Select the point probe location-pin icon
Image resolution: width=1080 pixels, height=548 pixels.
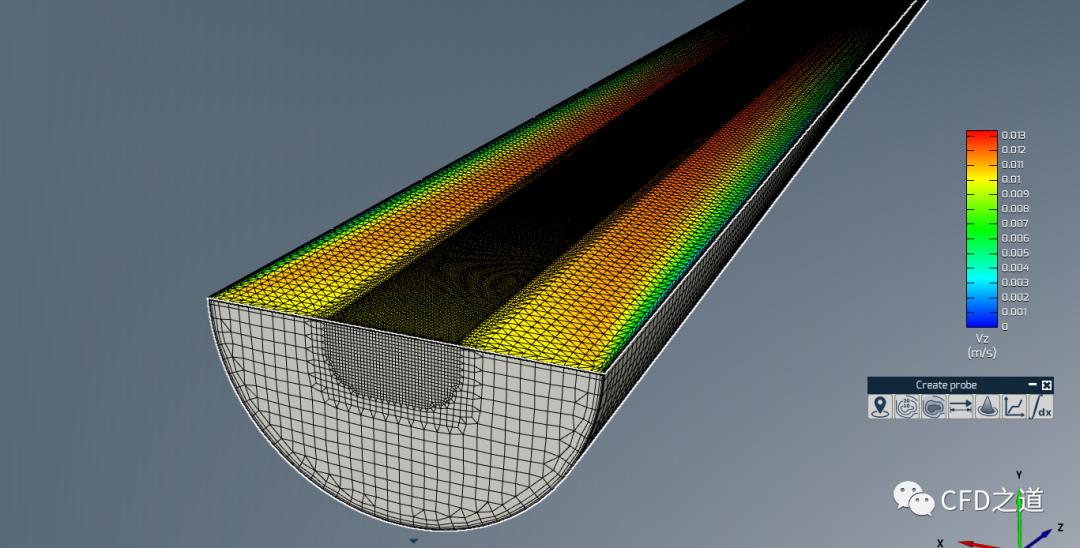(x=880, y=407)
